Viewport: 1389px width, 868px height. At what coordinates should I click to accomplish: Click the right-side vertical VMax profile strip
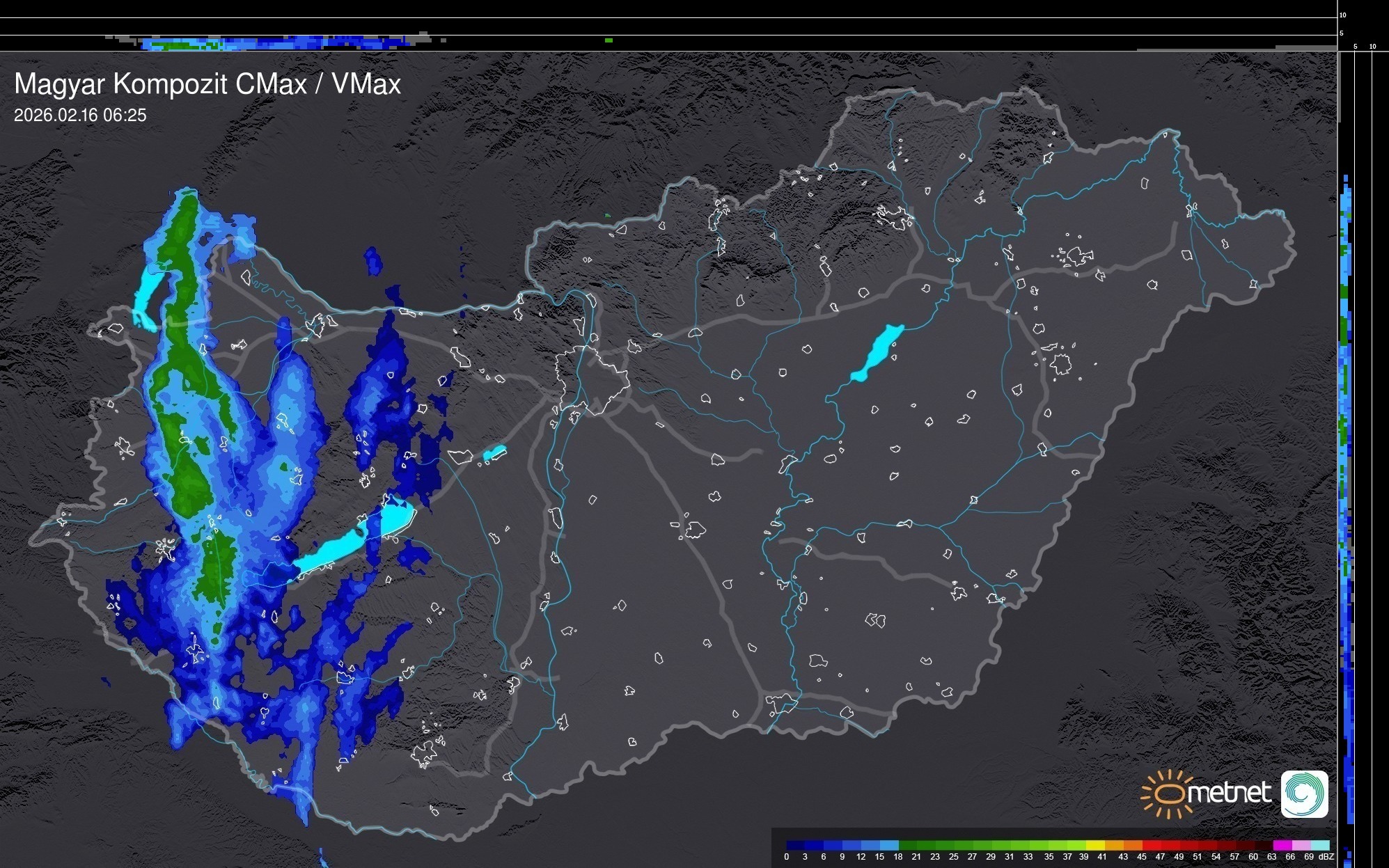coord(1346,487)
